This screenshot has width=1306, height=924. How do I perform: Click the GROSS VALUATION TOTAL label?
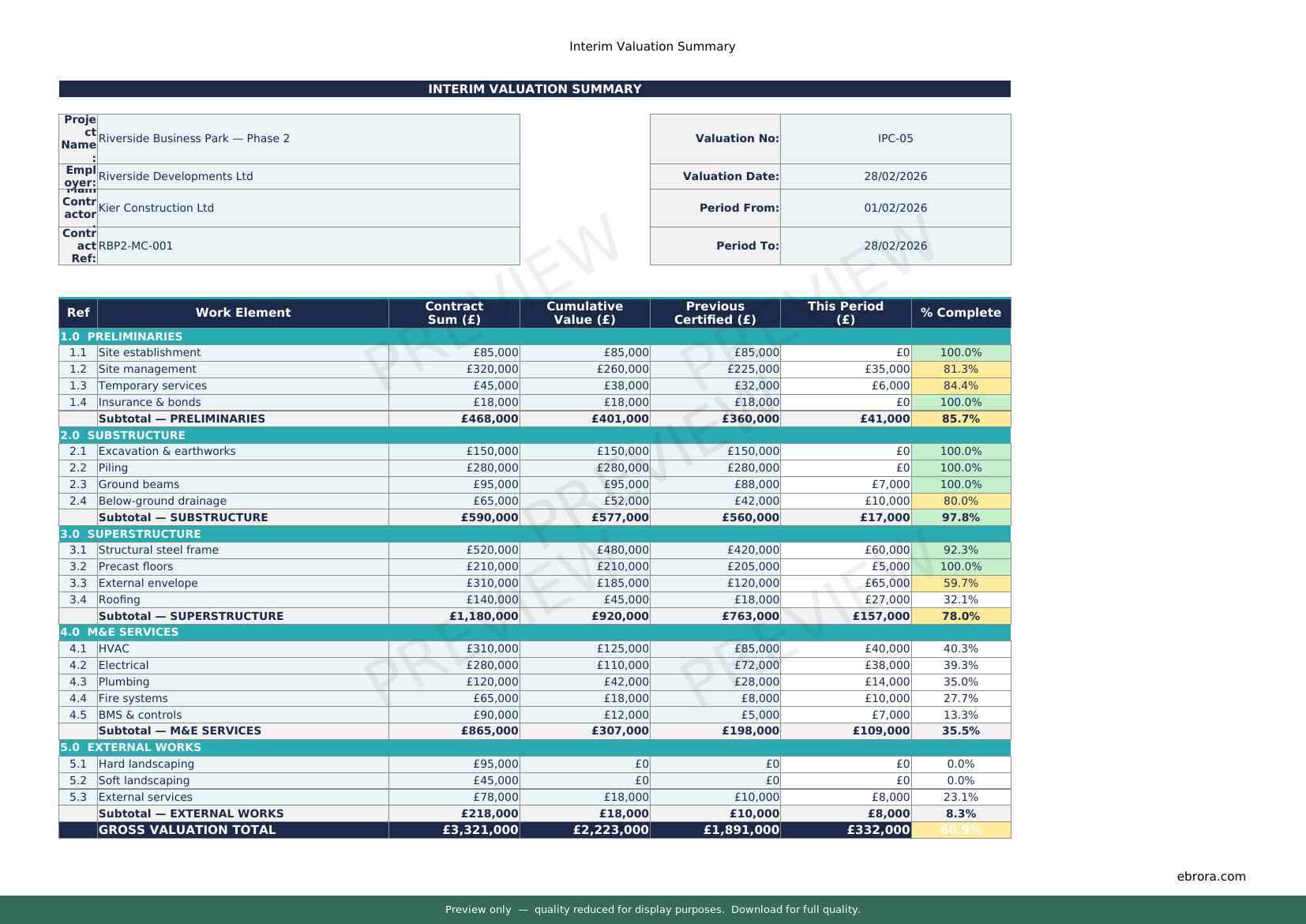tap(242, 830)
